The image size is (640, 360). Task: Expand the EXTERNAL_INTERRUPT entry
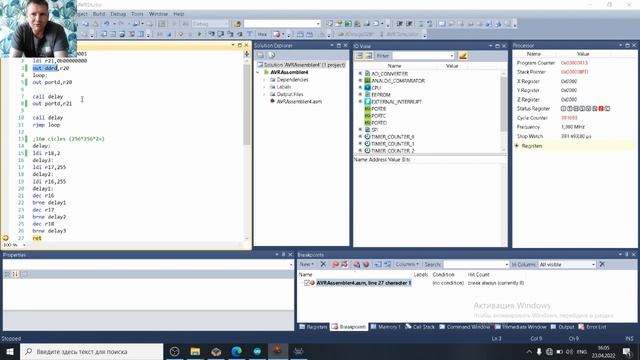(x=360, y=101)
